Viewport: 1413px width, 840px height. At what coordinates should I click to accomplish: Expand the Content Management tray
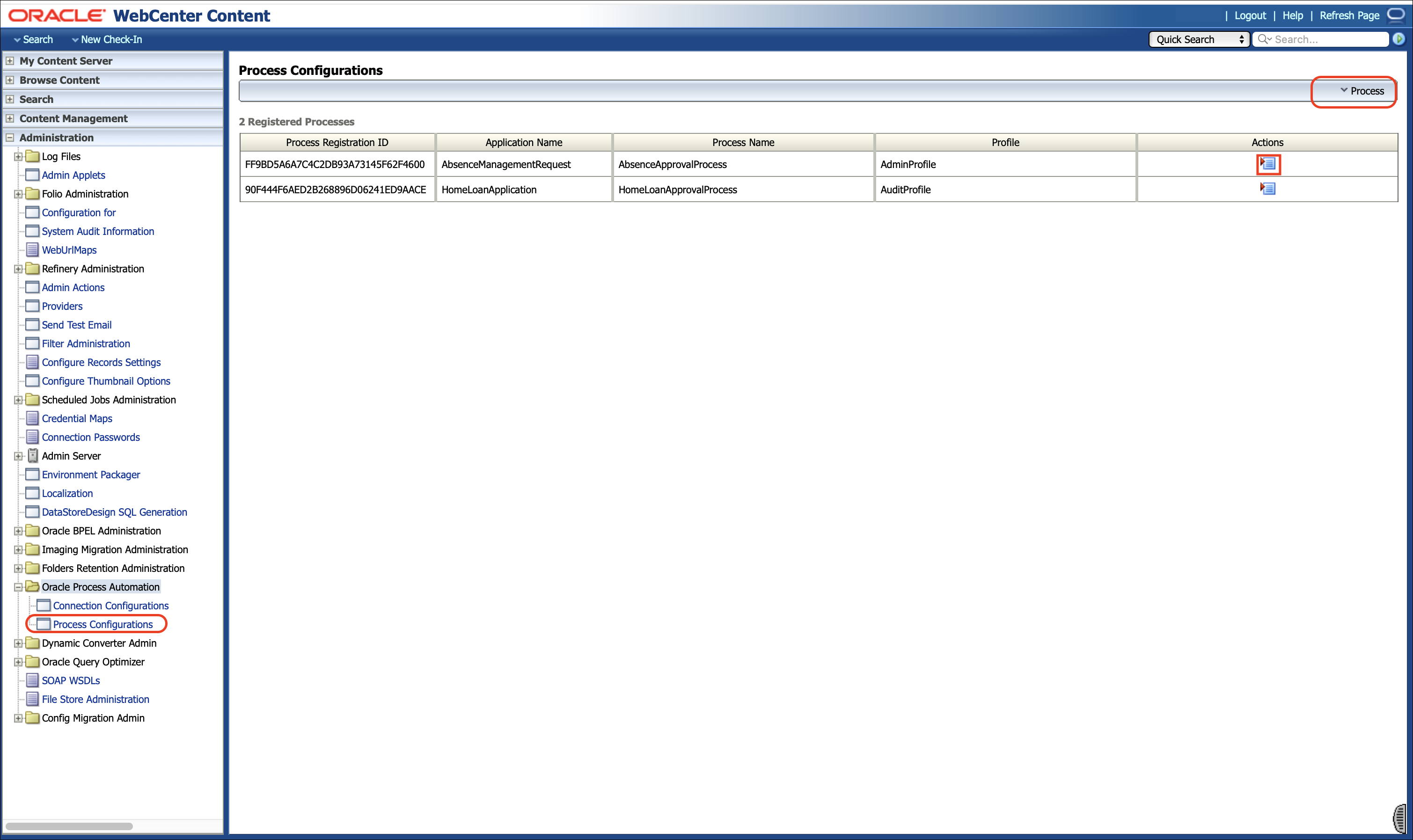coord(10,118)
